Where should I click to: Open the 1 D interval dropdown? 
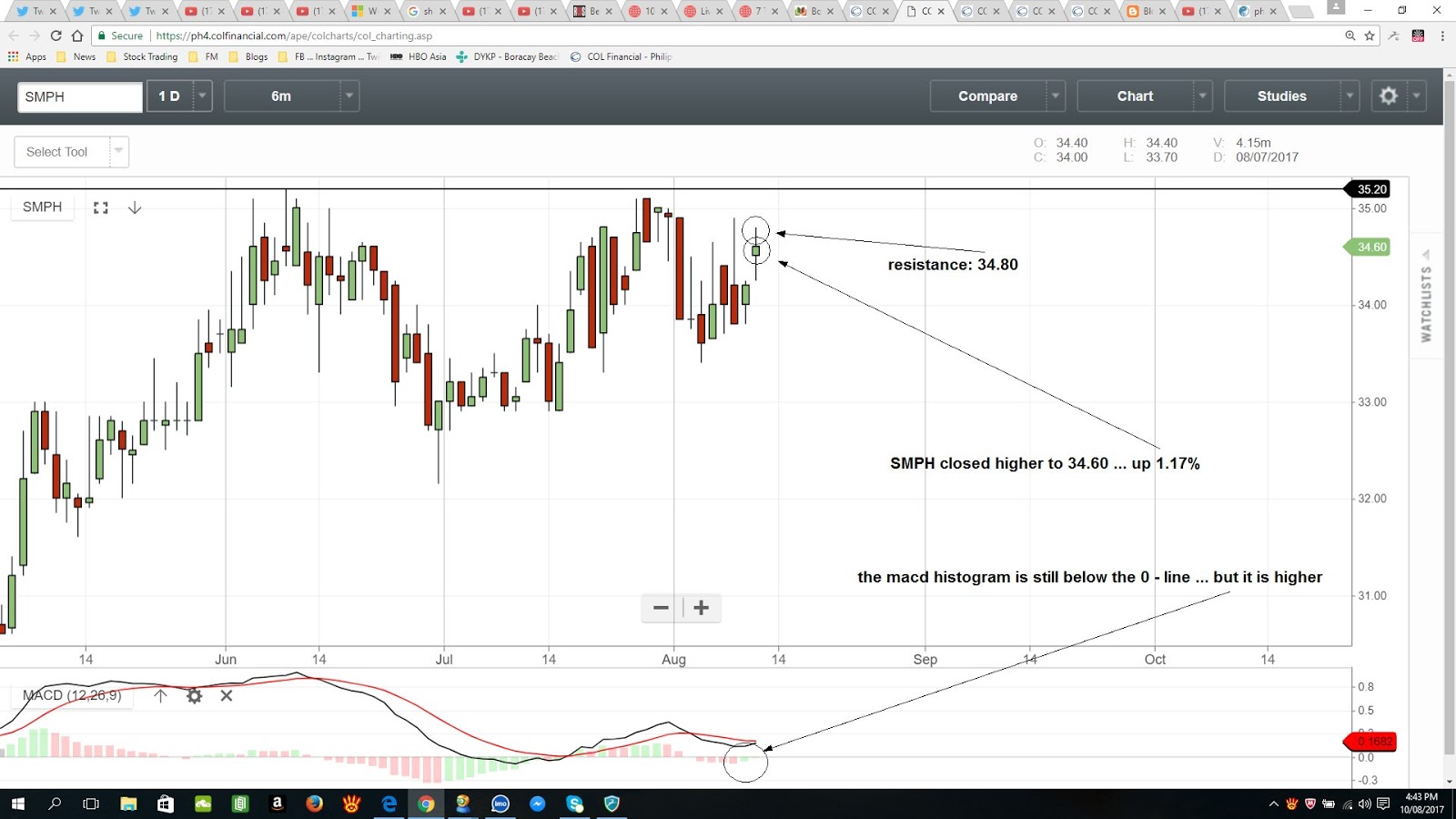coord(202,96)
